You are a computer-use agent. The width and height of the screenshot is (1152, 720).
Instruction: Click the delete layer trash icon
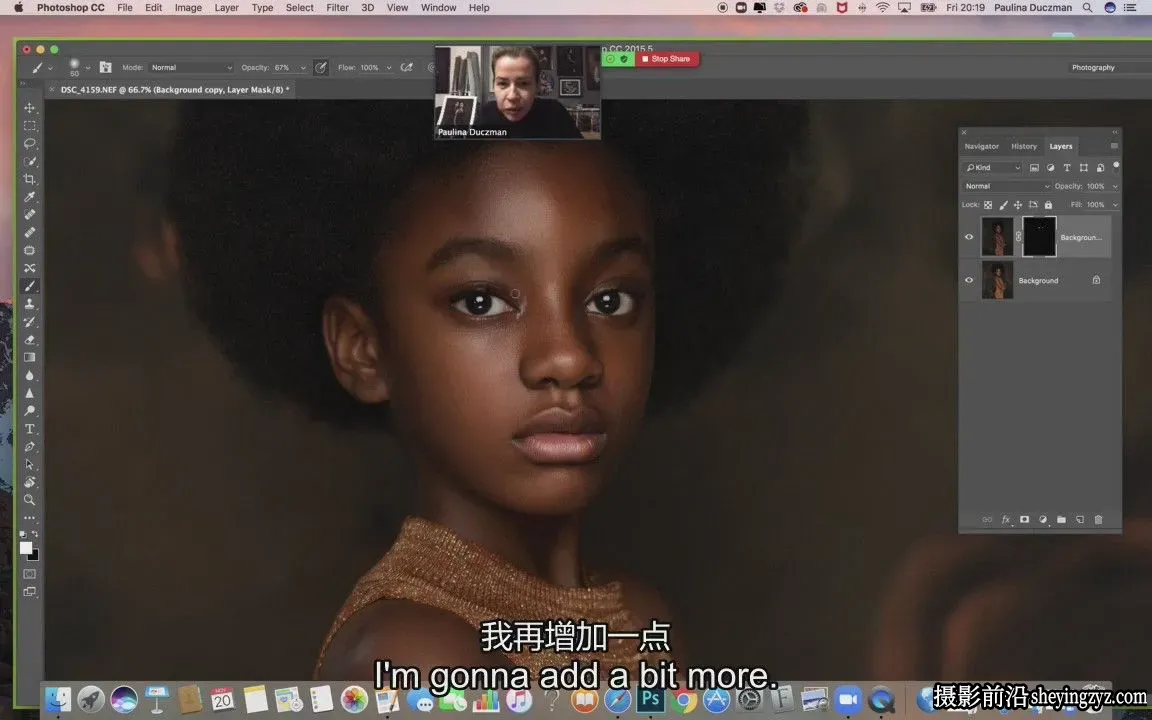pos(1098,519)
